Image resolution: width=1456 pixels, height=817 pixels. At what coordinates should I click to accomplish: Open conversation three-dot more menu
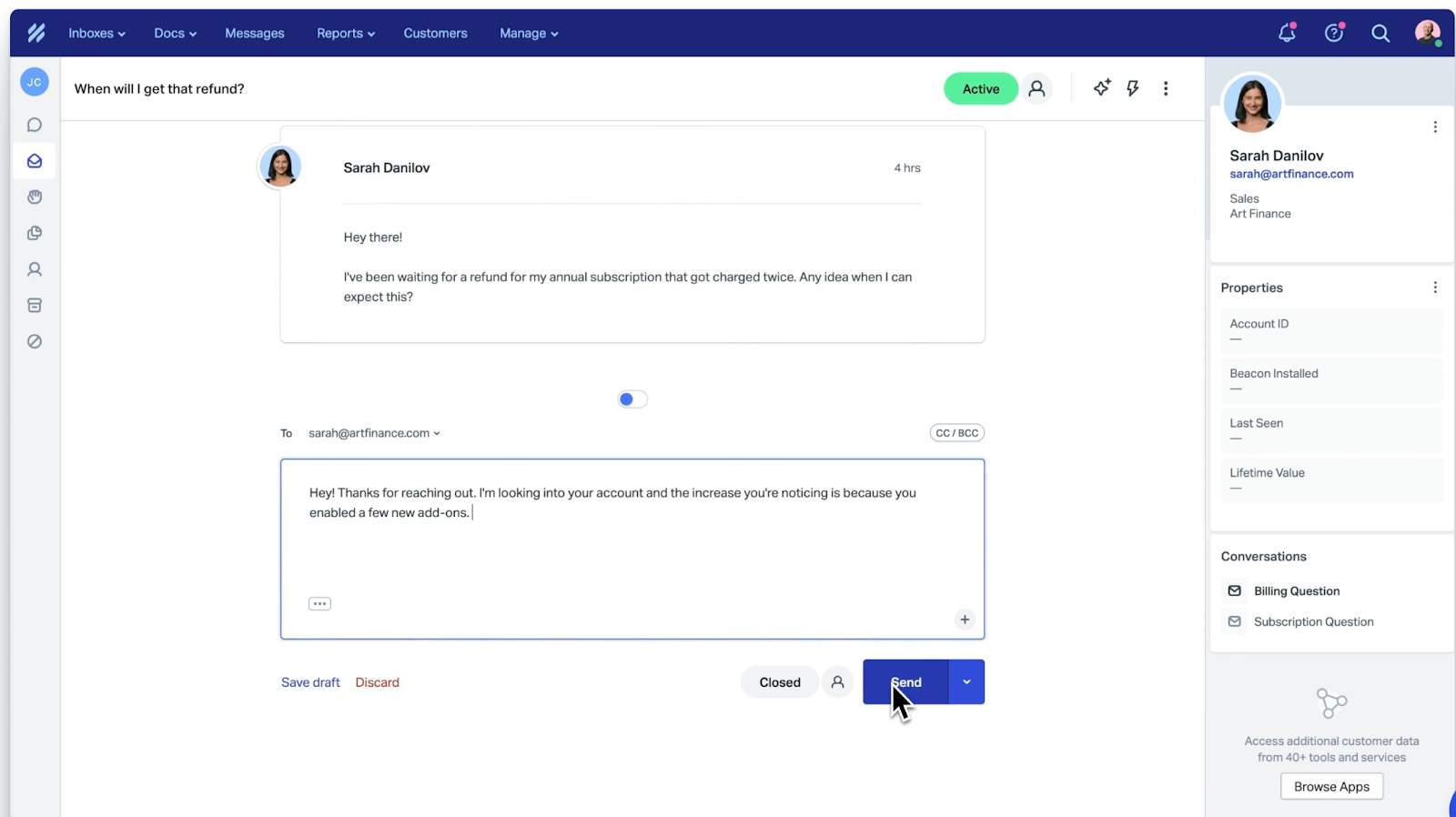point(1166,88)
